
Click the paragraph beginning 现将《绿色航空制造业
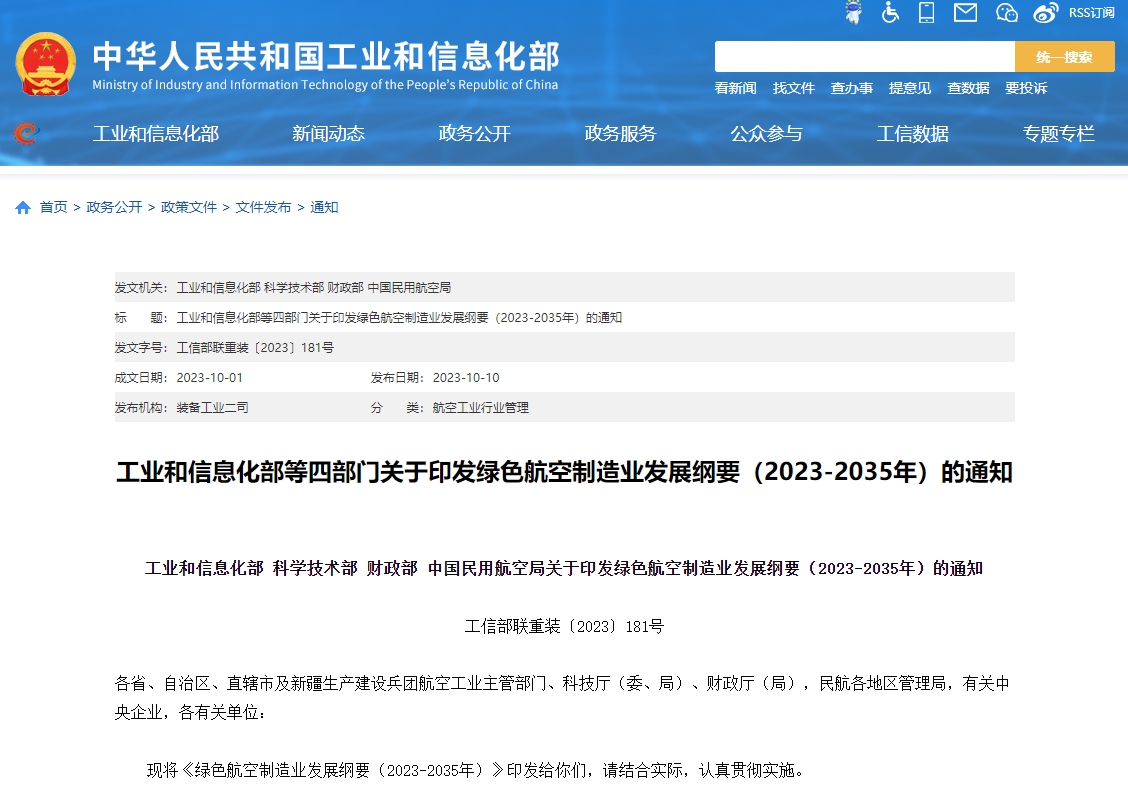475,771
